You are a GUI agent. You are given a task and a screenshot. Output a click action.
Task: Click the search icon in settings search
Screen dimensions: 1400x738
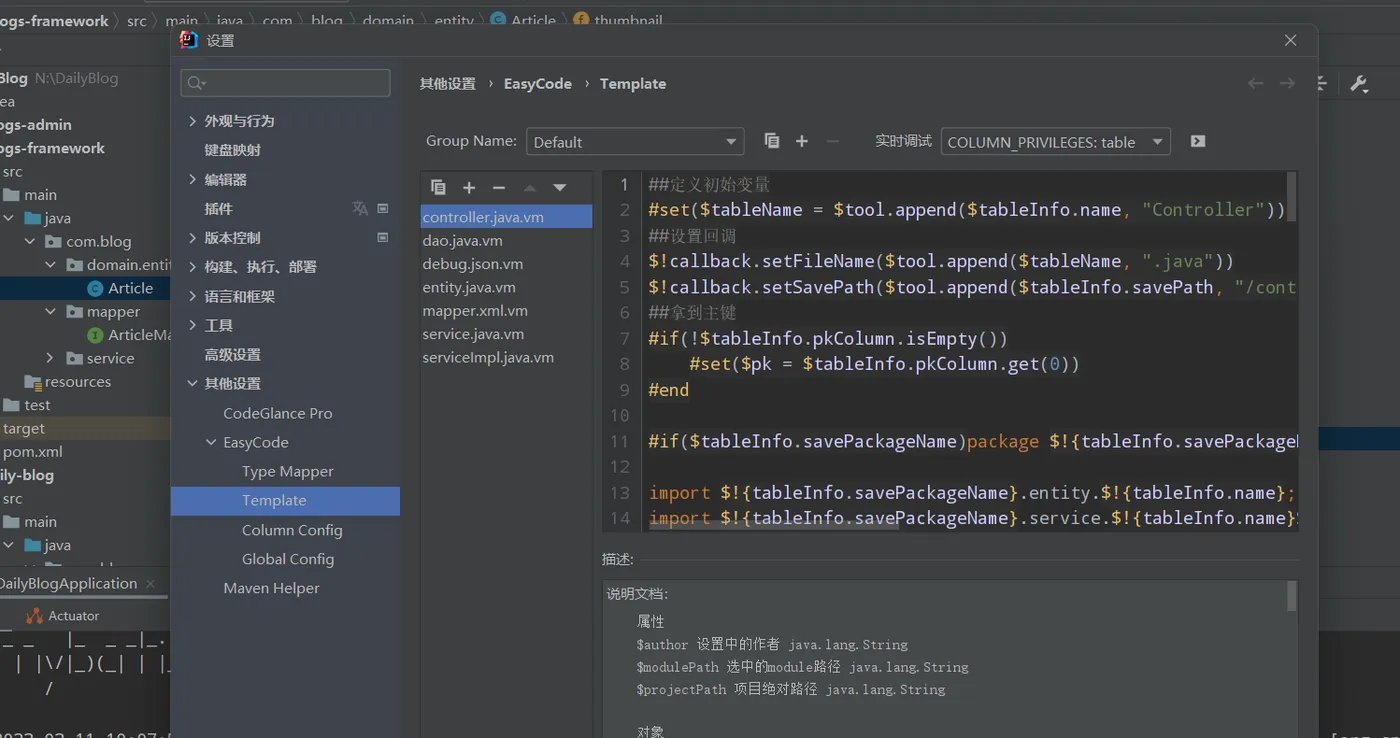click(196, 84)
